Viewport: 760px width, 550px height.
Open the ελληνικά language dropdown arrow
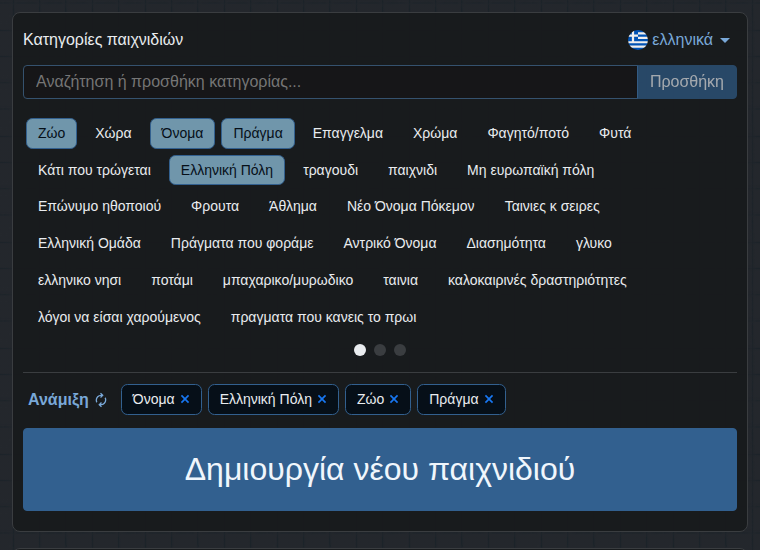pos(725,40)
